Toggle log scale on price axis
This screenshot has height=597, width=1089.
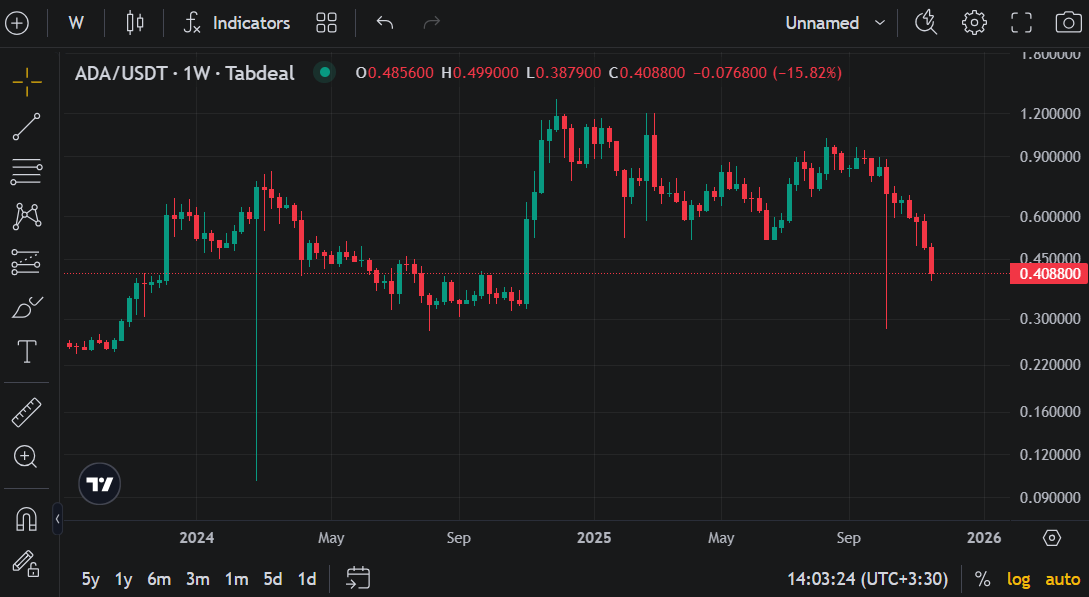click(x=1018, y=579)
